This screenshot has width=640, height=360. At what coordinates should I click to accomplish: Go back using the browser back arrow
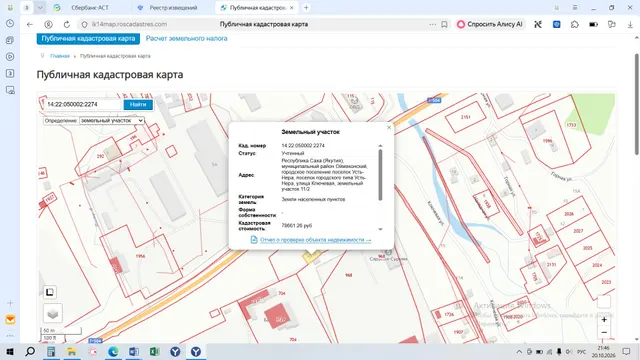(30, 24)
